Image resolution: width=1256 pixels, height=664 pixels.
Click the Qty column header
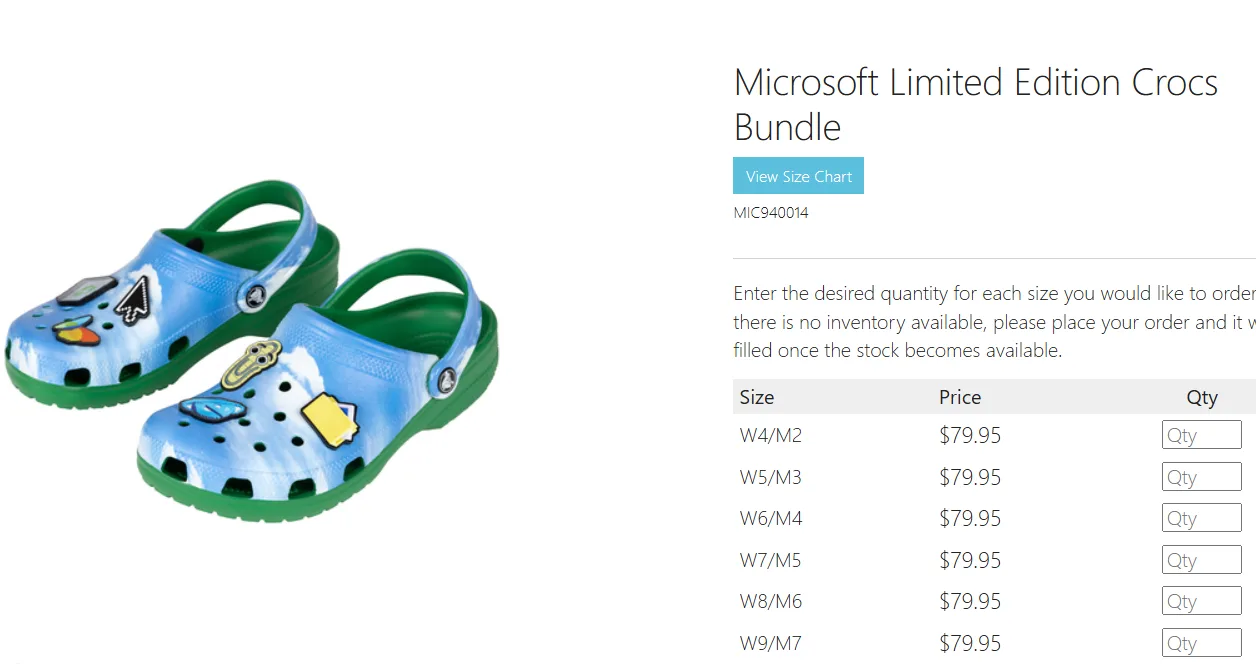1201,397
